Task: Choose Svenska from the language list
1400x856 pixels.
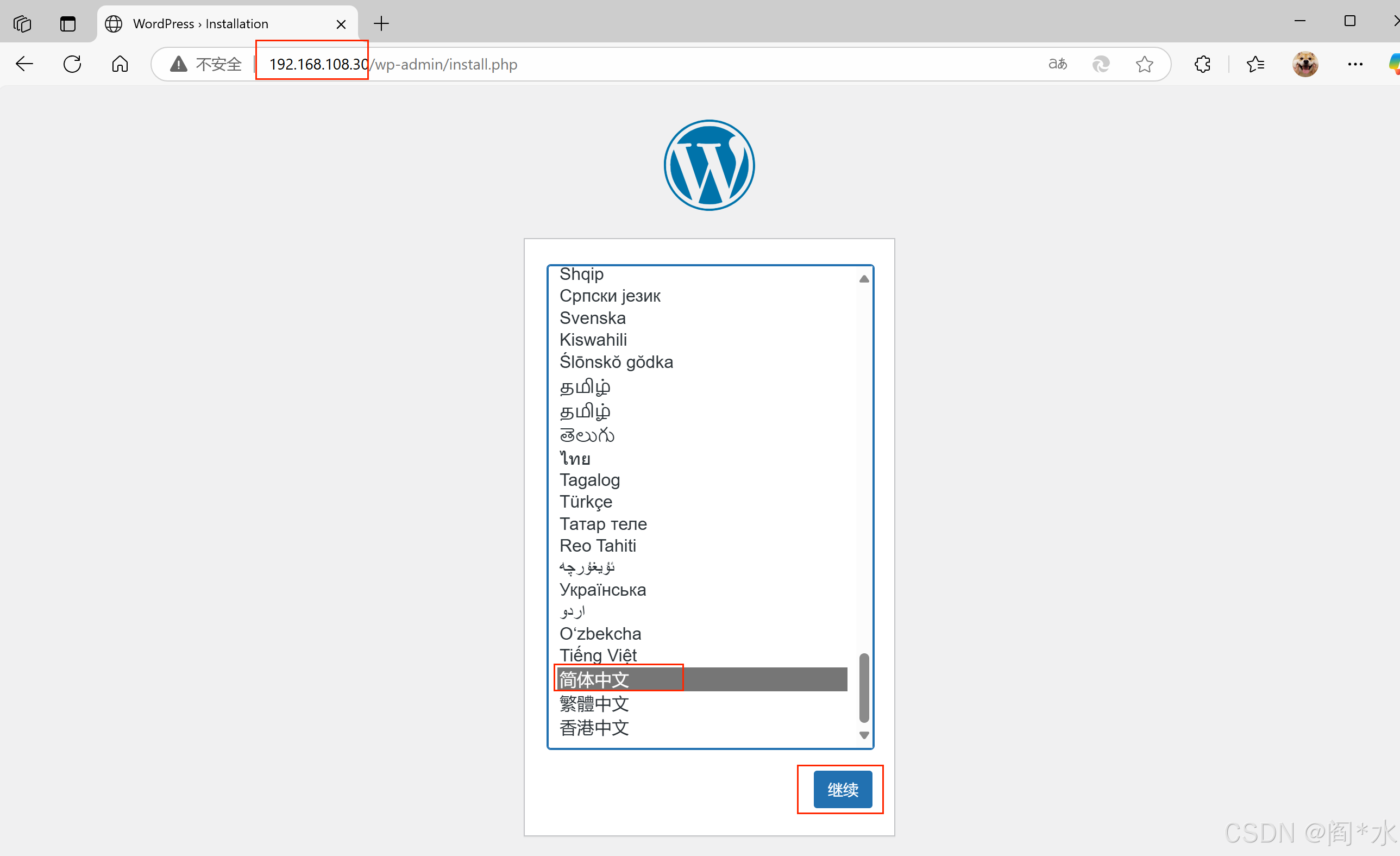Action: 592,318
